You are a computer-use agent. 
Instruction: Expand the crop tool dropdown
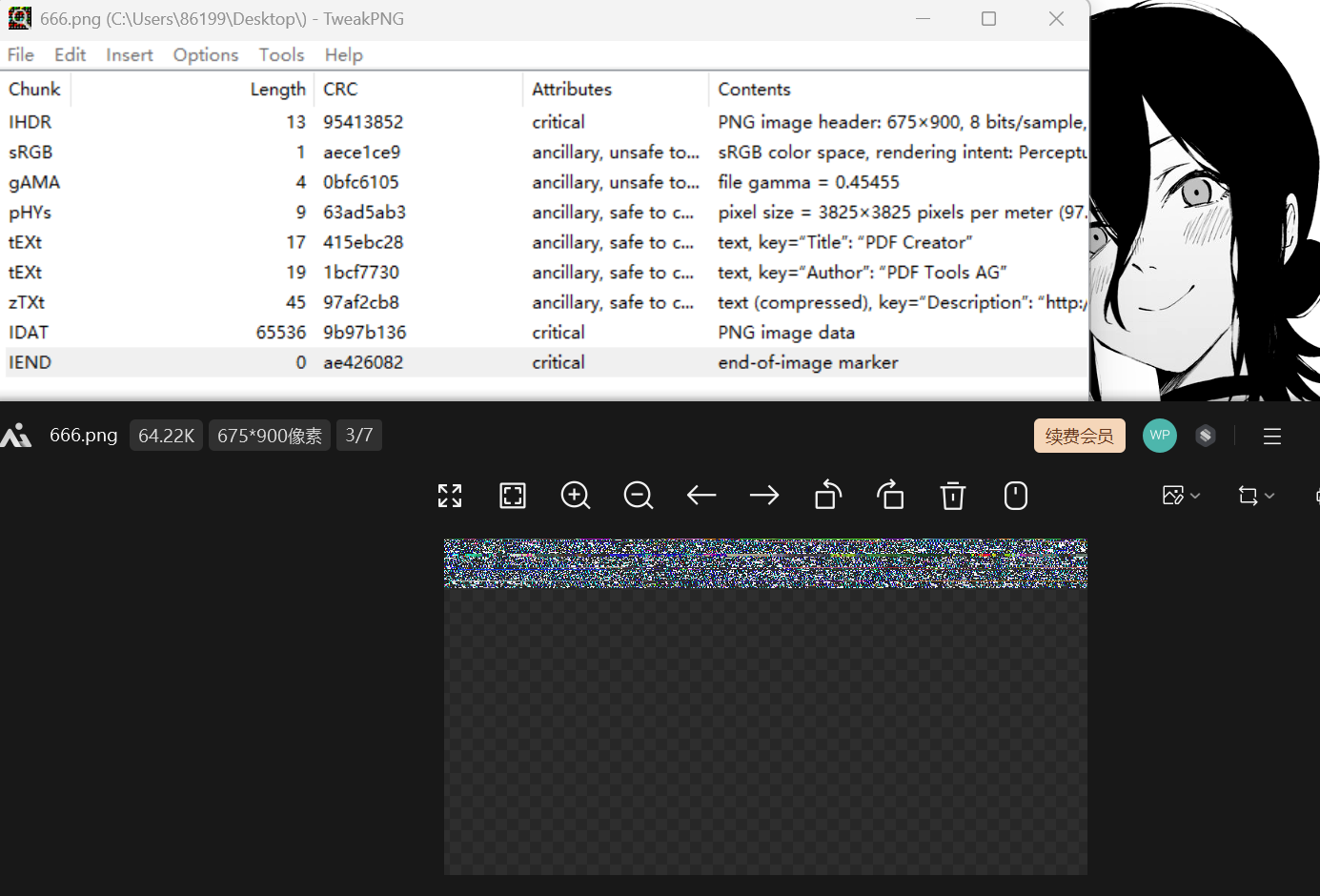click(x=1256, y=496)
